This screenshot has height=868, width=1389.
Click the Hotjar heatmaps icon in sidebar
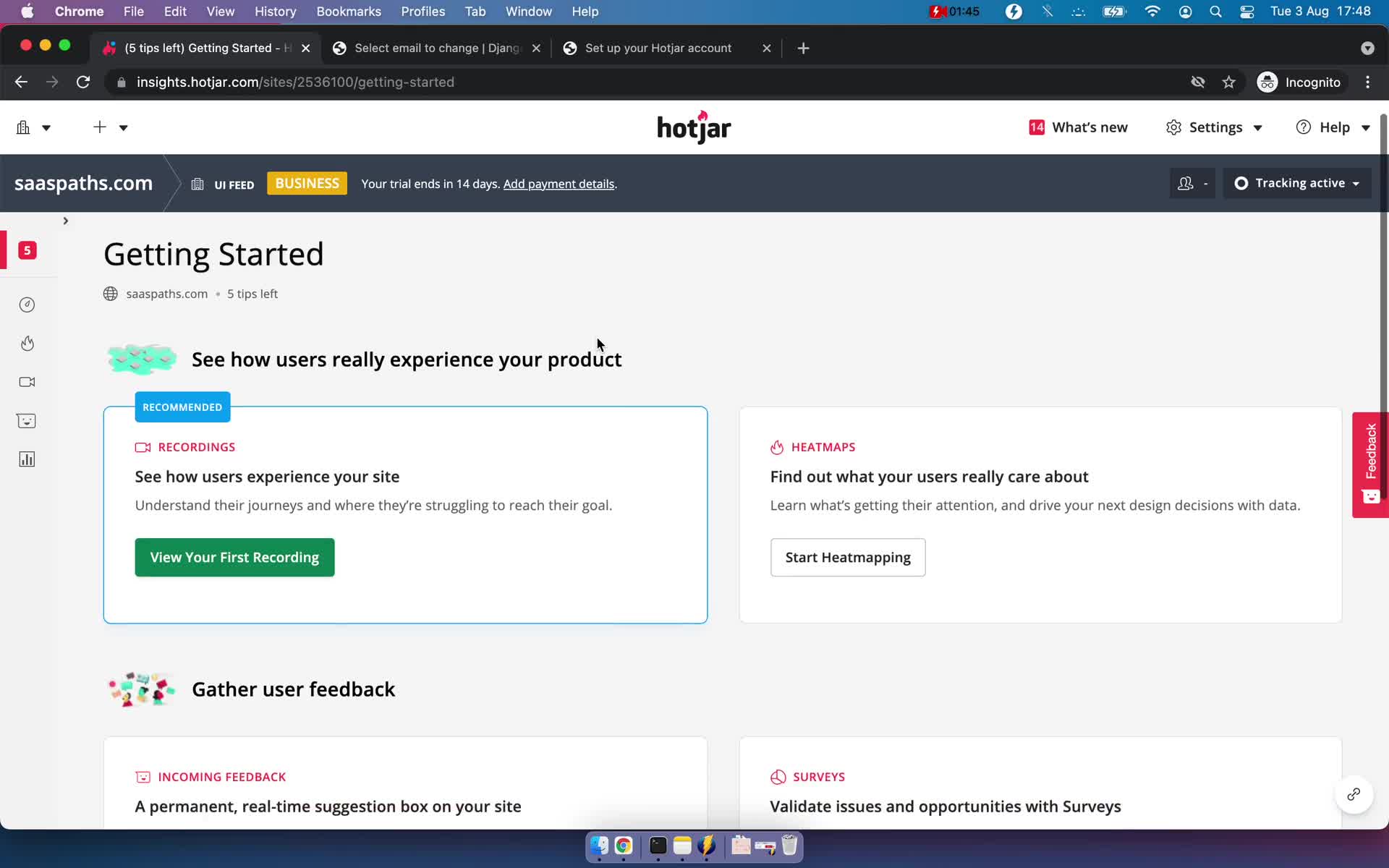coord(27,343)
